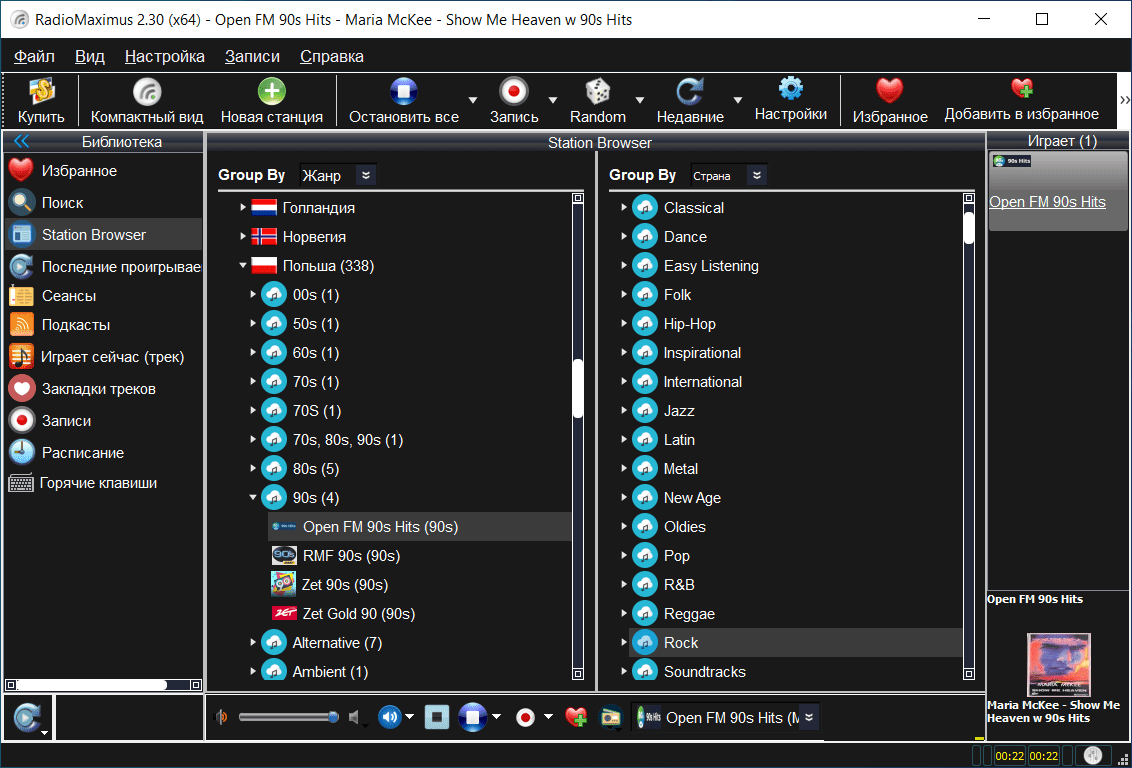Screen dimensions: 1132x768
Task: Open the Настройка menu
Action: coord(165,56)
